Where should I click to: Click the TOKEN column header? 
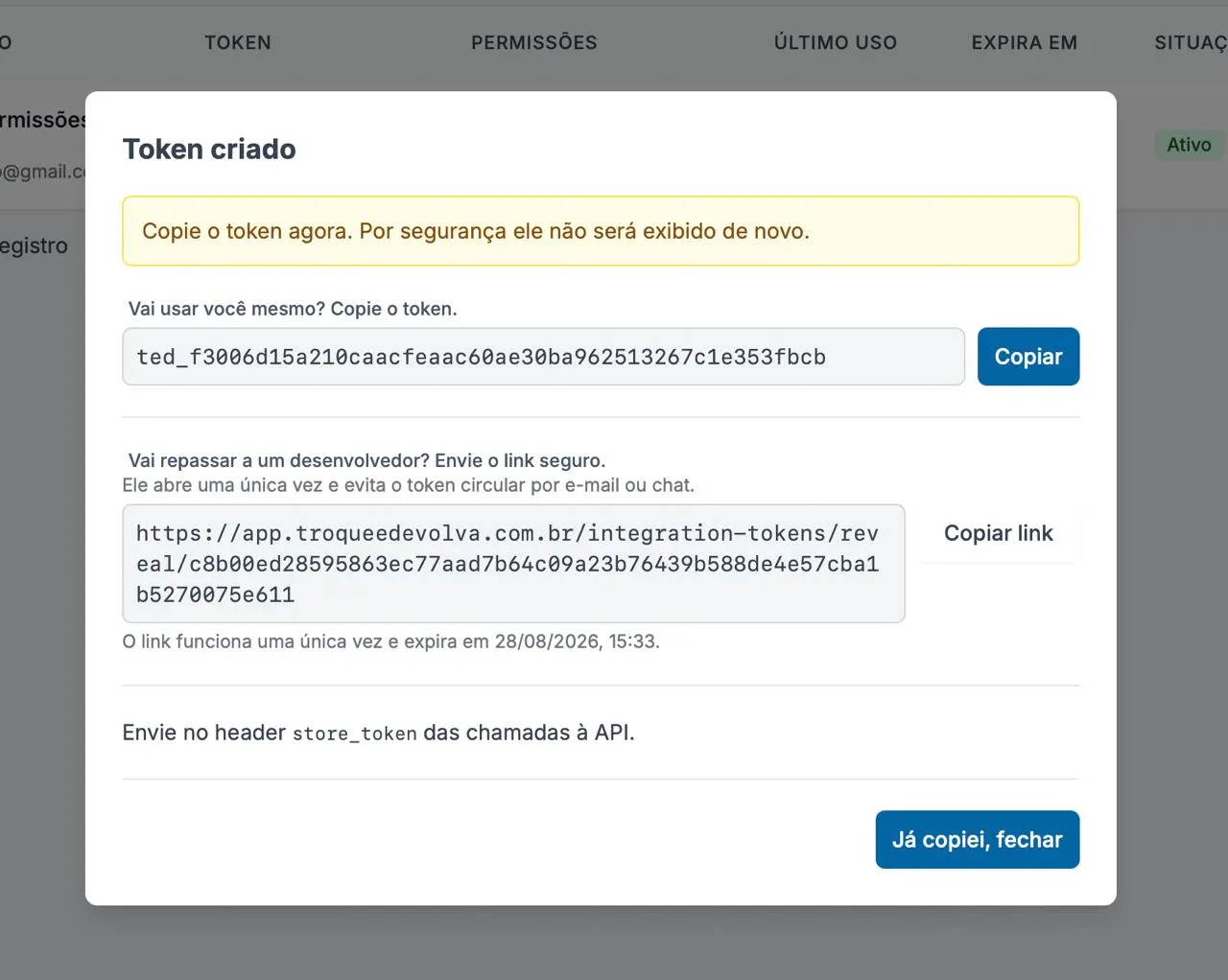click(238, 42)
